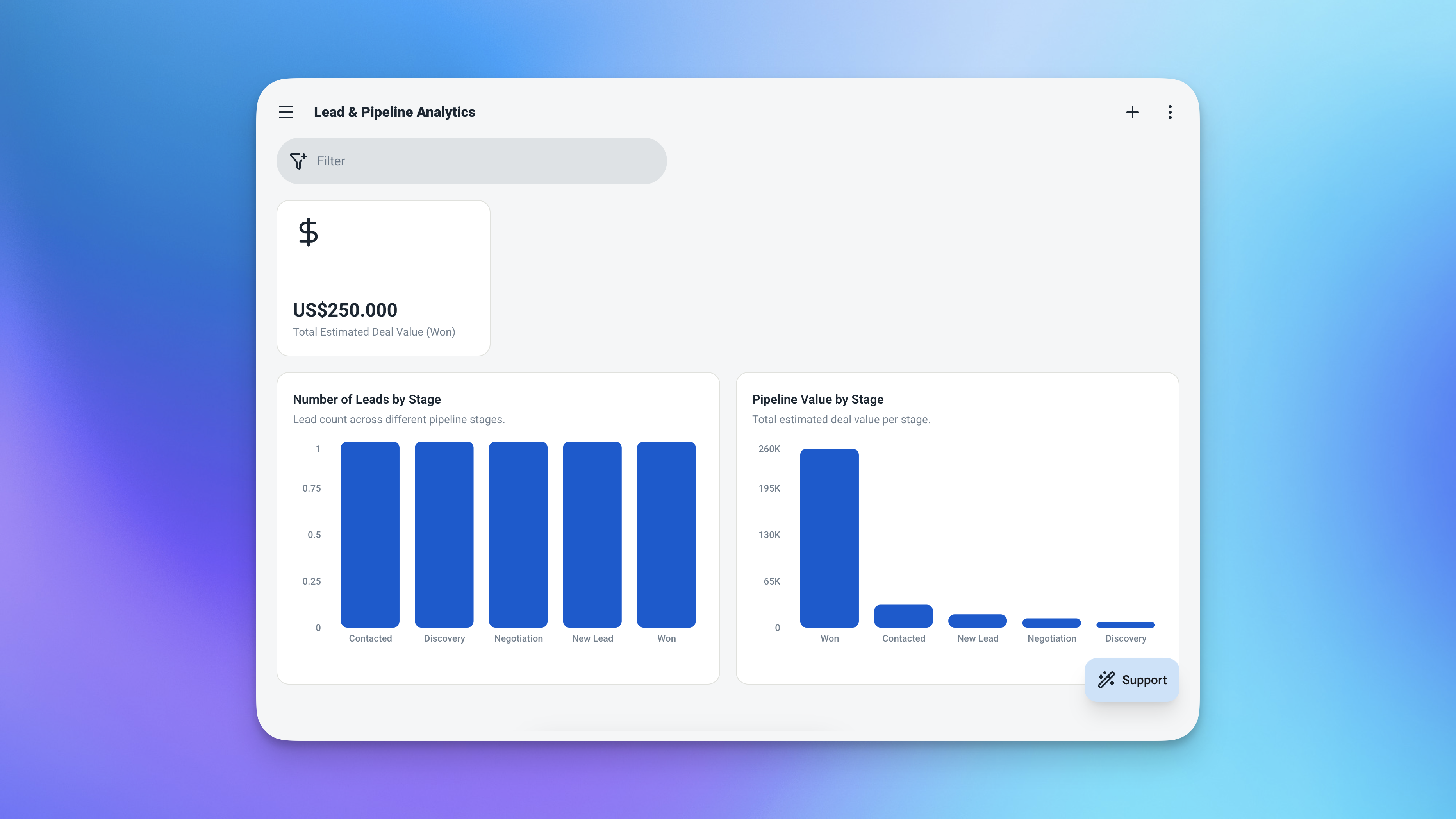Viewport: 1456px width, 819px height.
Task: Click the Number of Leads by Stage title
Action: click(x=367, y=399)
